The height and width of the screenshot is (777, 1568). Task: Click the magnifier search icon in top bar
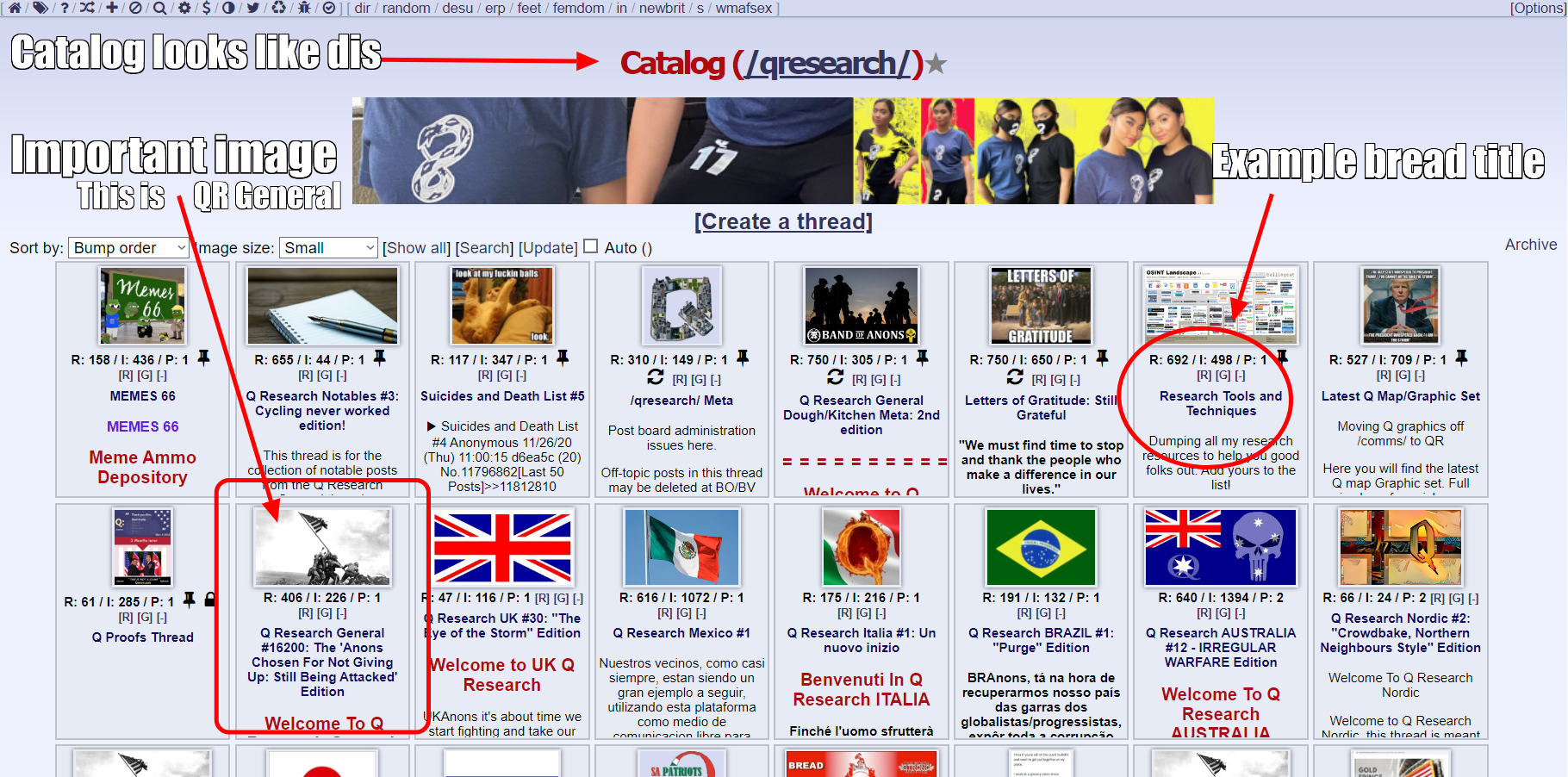[159, 8]
